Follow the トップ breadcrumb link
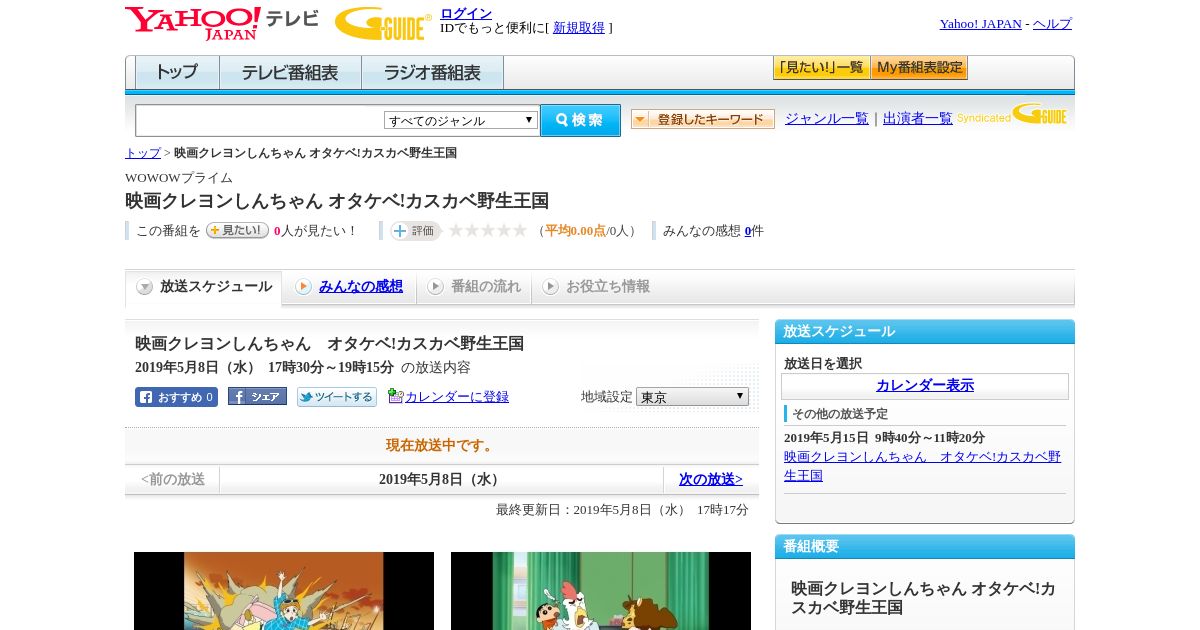 point(143,153)
